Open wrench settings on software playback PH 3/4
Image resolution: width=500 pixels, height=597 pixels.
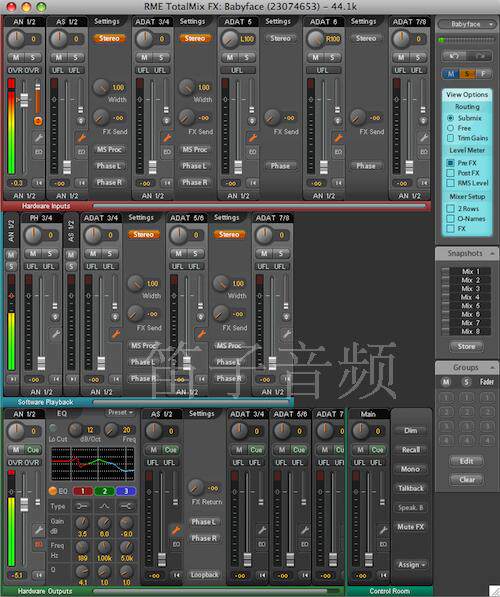pos(56,334)
